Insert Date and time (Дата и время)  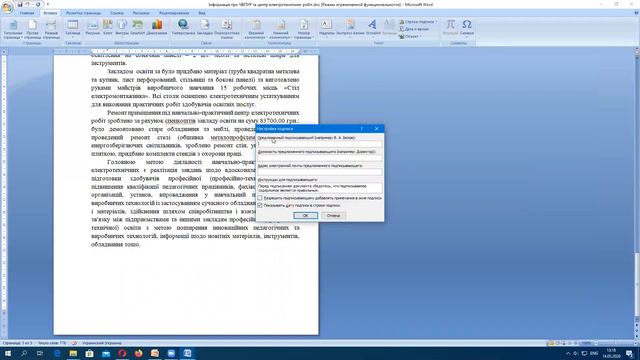click(414, 29)
